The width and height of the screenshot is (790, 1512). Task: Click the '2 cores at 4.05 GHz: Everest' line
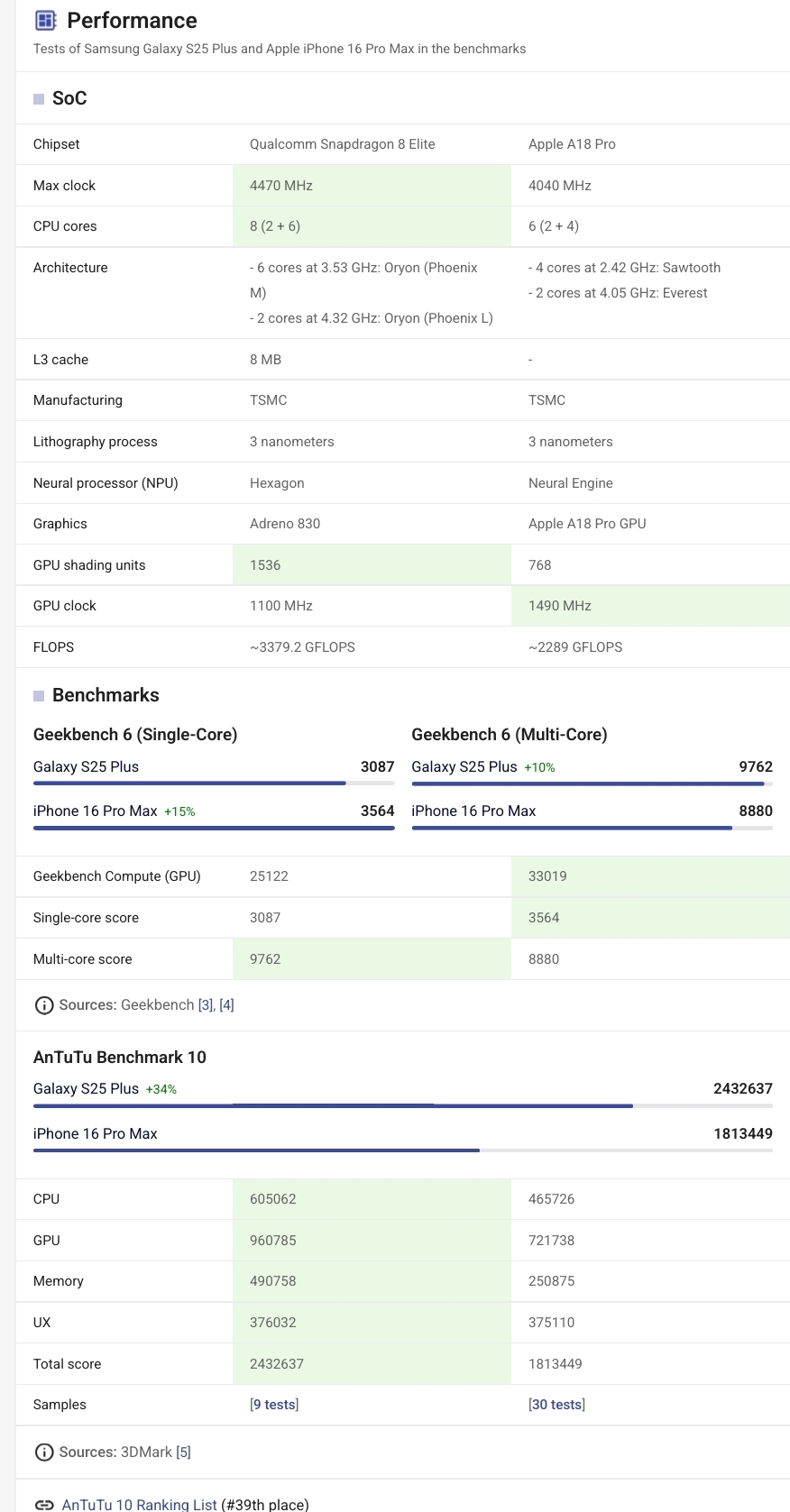point(618,293)
